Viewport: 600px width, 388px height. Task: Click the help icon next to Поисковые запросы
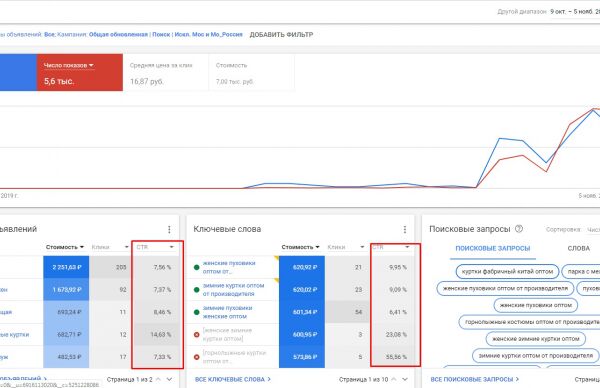[519, 229]
